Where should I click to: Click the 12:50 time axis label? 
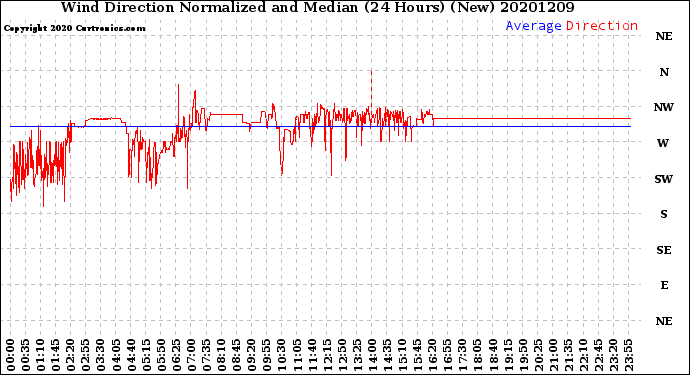click(342, 355)
